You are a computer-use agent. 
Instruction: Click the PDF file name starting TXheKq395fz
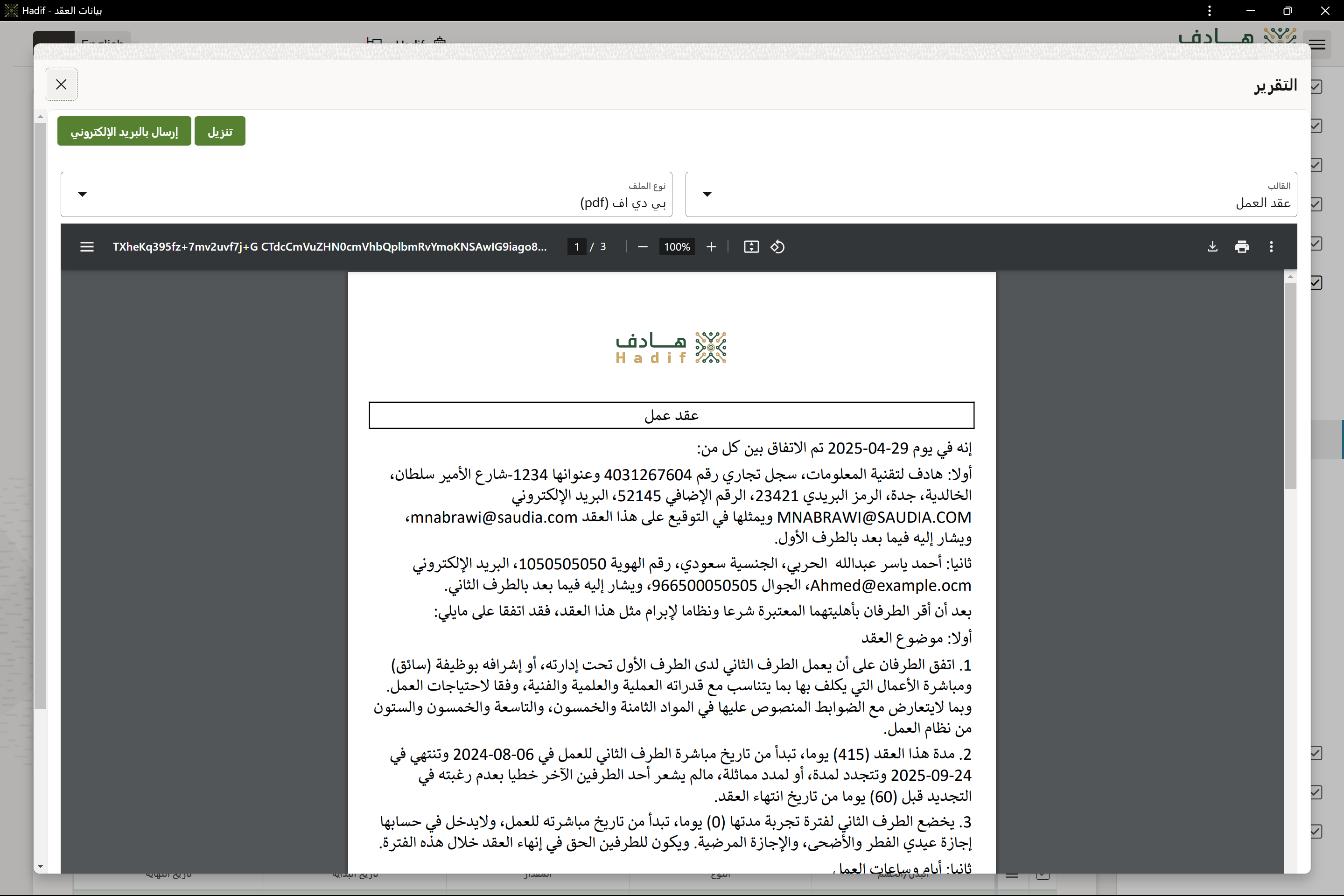point(330,247)
